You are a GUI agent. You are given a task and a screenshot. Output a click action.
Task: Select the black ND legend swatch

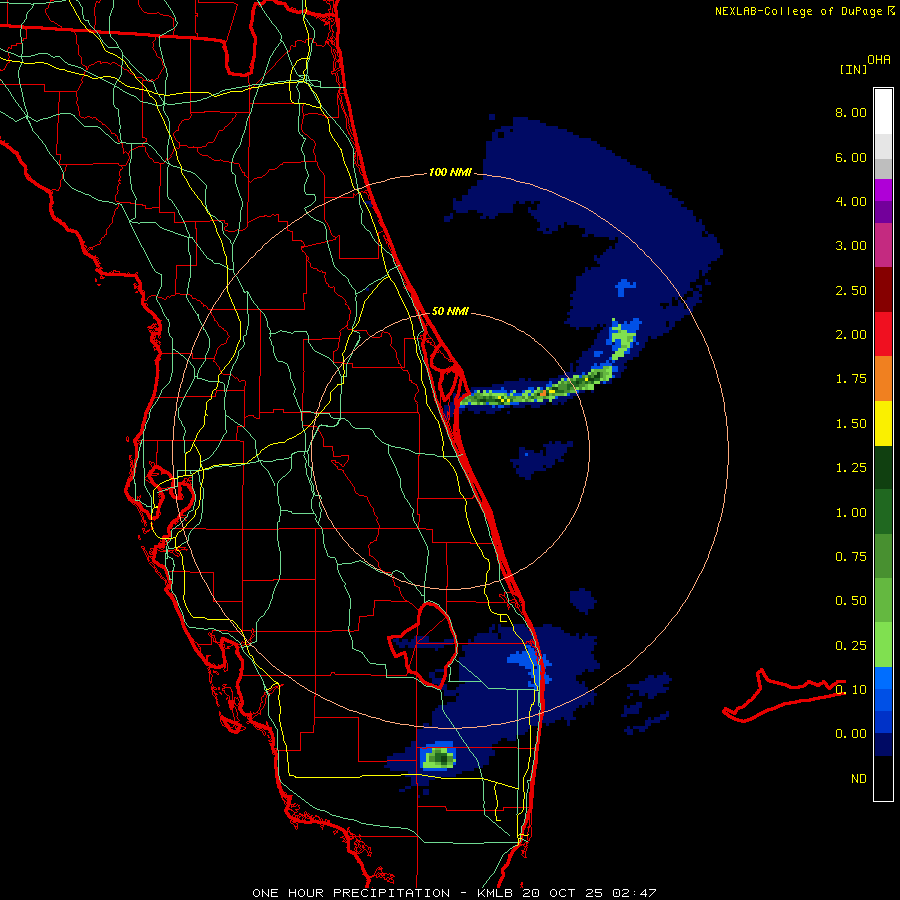pyautogui.click(x=883, y=778)
